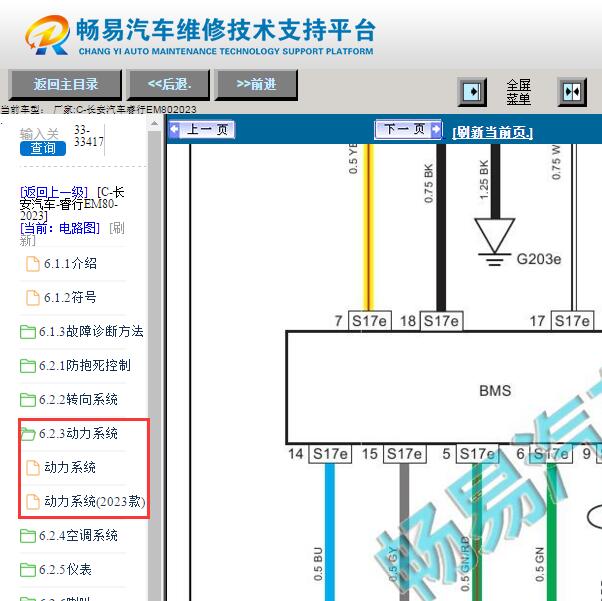Click left arrow icon on 上一页

174,129
